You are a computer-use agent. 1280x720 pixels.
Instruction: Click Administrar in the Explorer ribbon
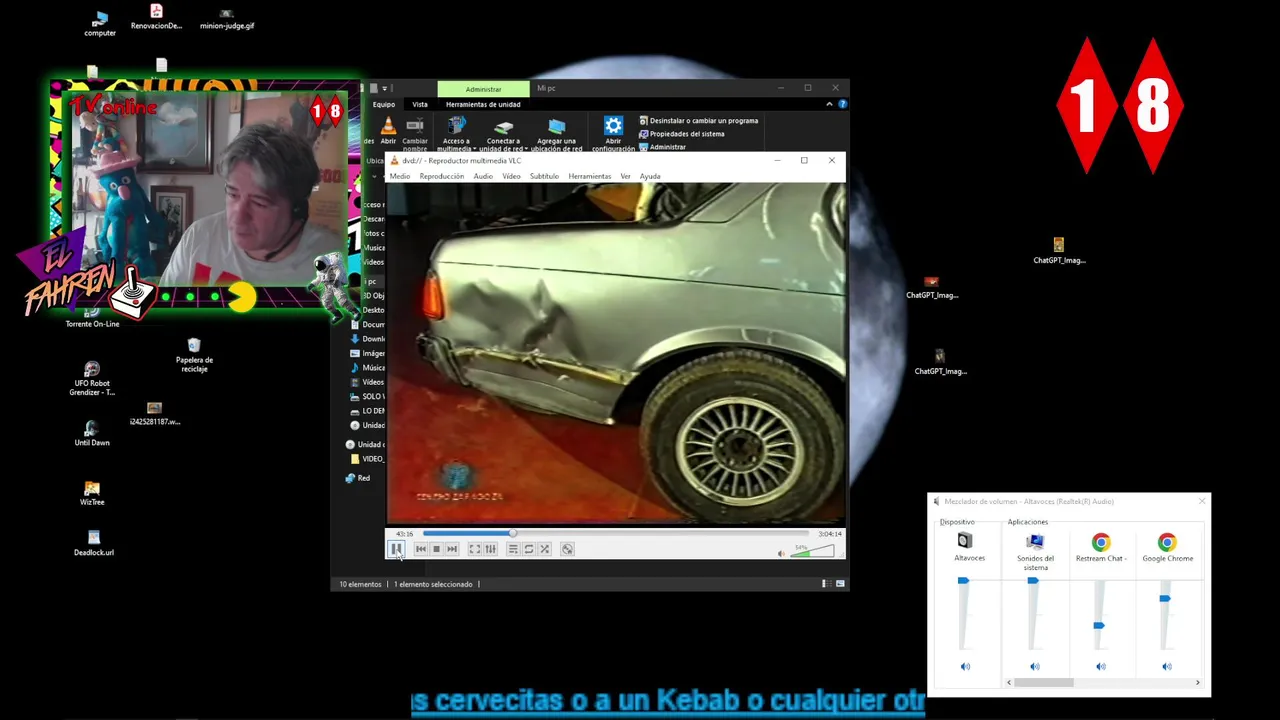click(x=662, y=147)
